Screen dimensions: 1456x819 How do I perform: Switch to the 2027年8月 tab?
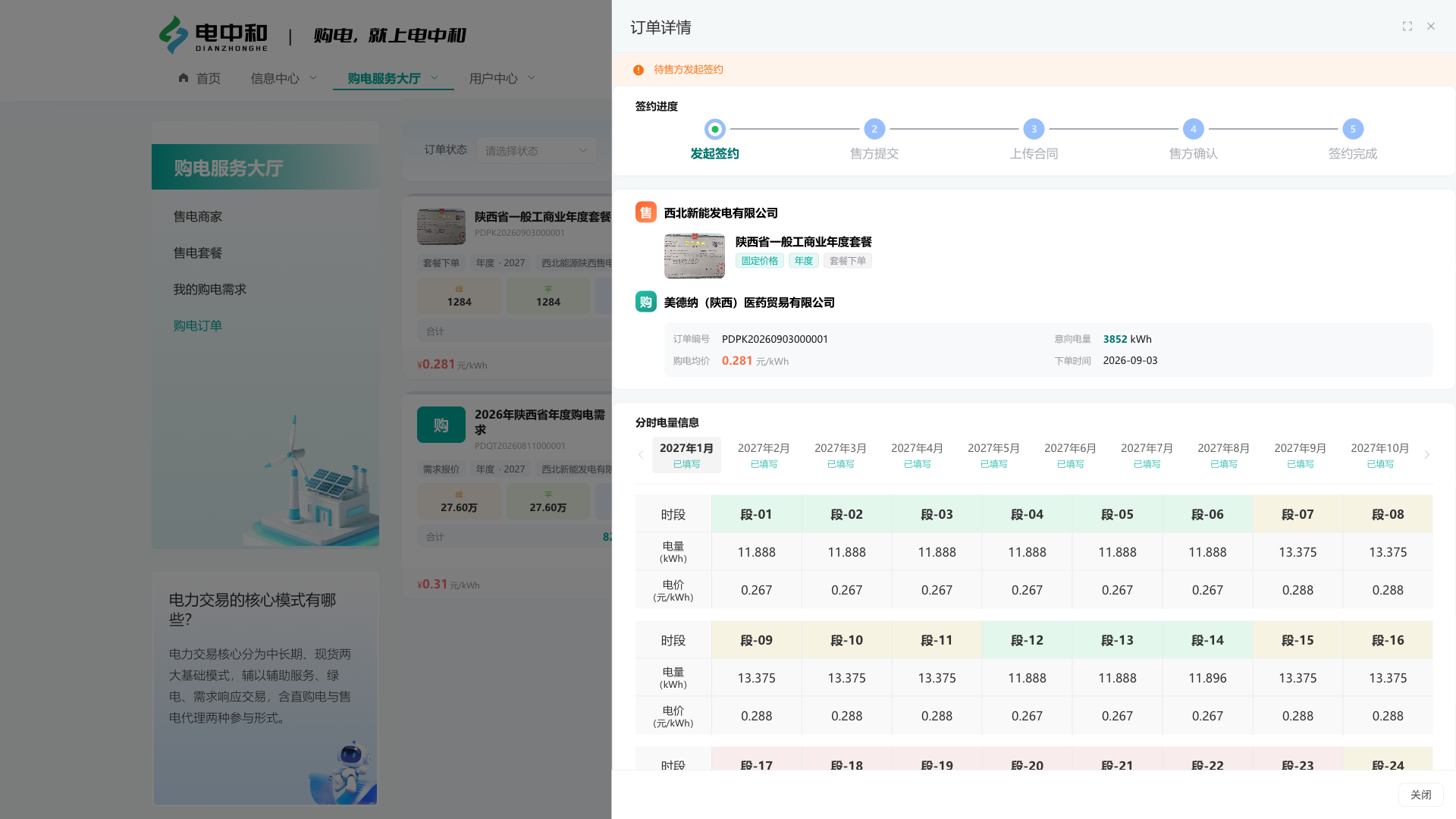click(1223, 455)
